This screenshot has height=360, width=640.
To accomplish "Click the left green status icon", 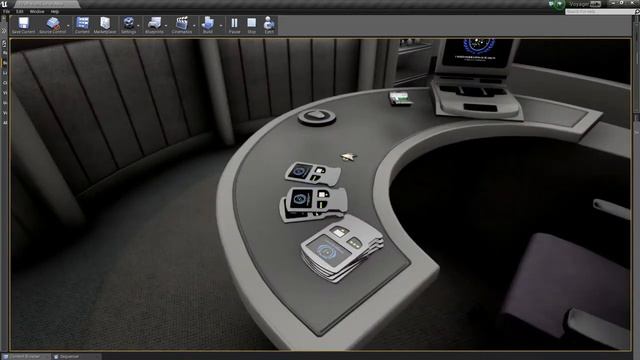I will (x=551, y=4).
